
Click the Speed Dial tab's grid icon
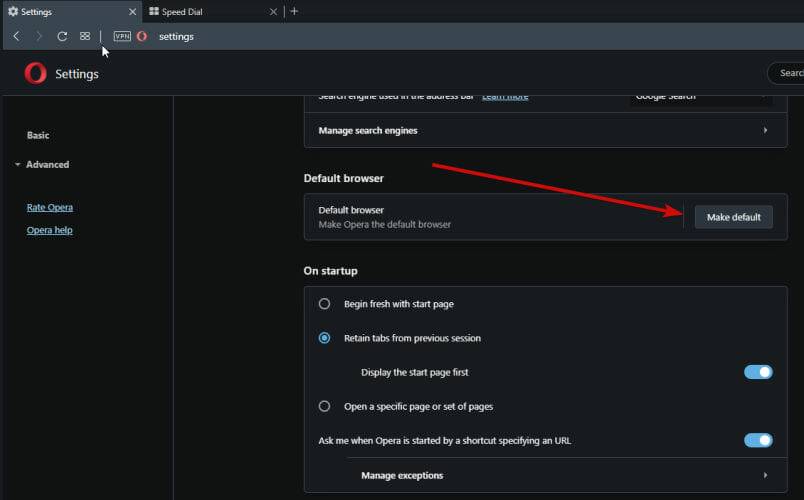click(154, 11)
